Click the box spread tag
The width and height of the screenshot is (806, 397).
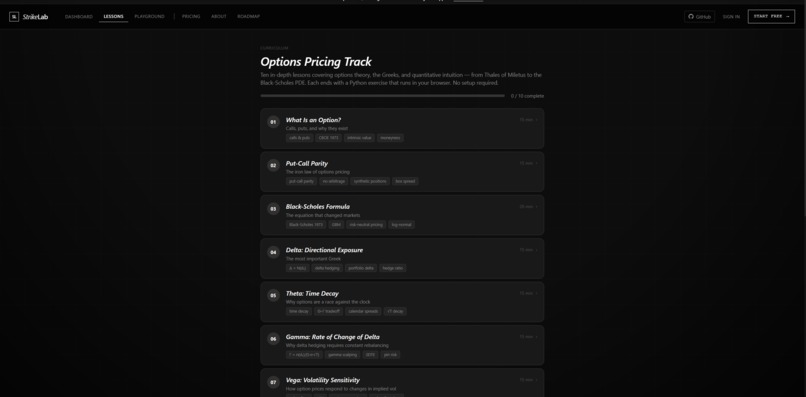click(406, 182)
